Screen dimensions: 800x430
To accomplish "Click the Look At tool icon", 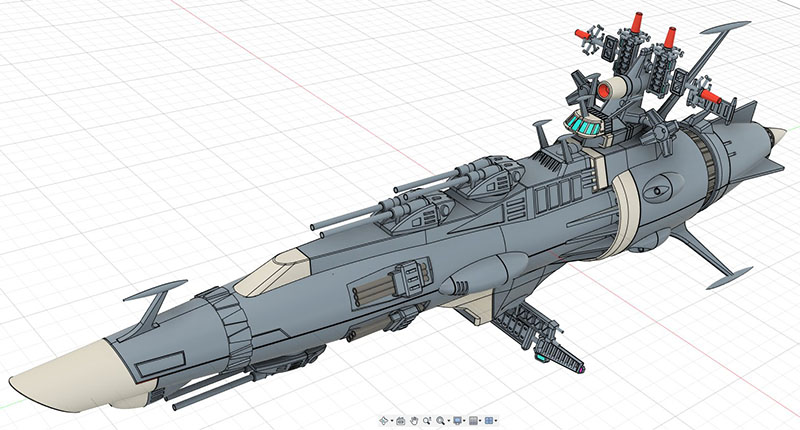I will pyautogui.click(x=401, y=421).
